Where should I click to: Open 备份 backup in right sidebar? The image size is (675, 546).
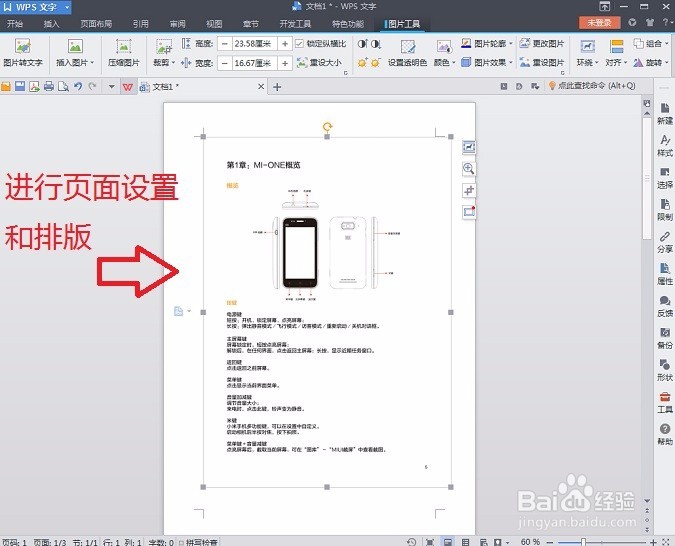[665, 338]
